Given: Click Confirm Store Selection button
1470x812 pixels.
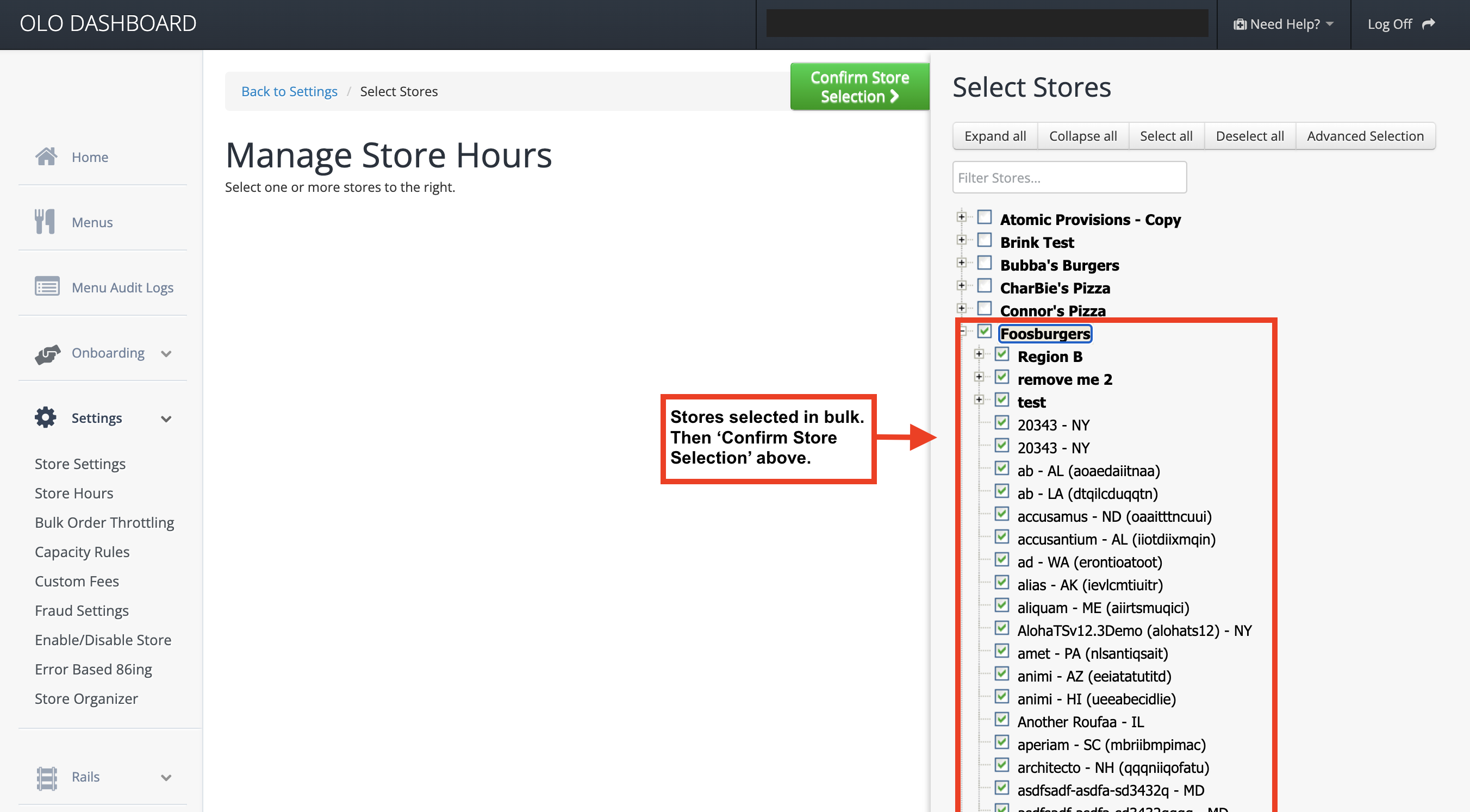Looking at the screenshot, I should (x=859, y=87).
